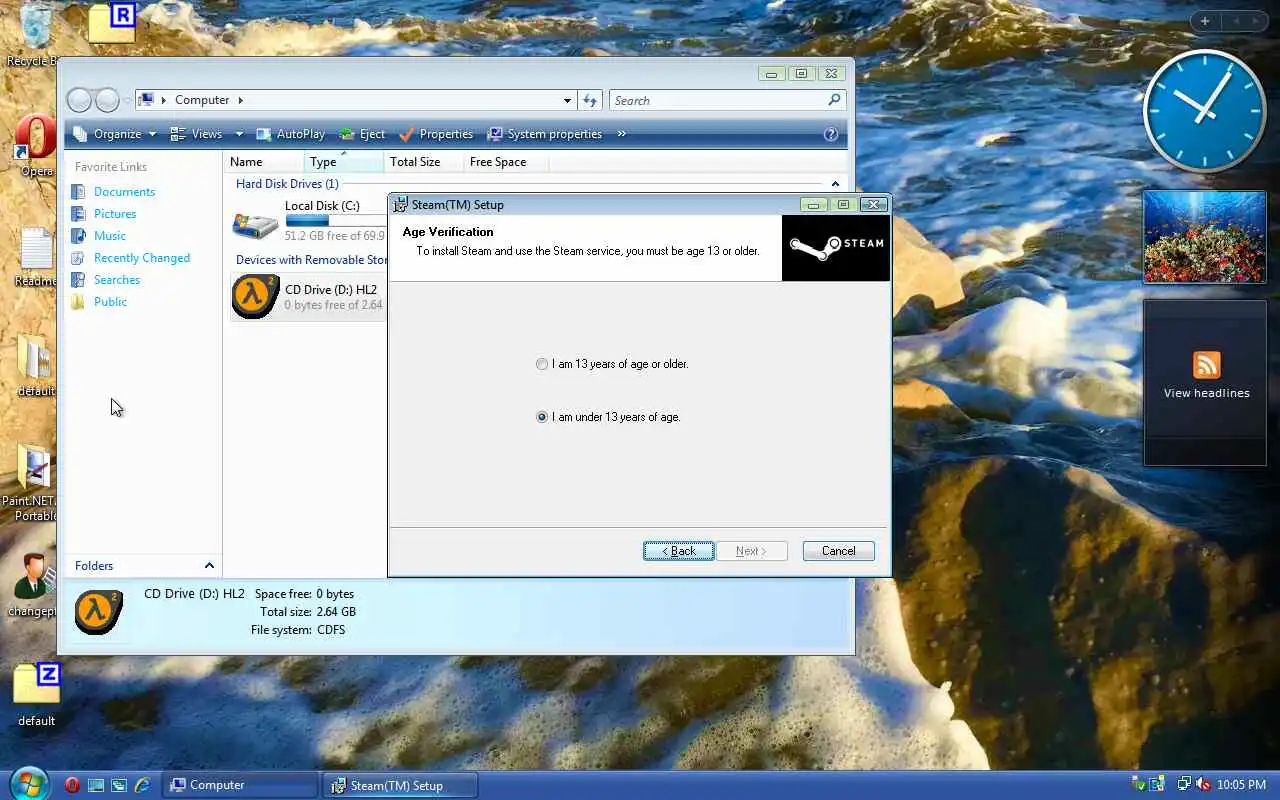The width and height of the screenshot is (1280, 800).
Task: Open the address bar history dropdown
Action: coord(567,100)
